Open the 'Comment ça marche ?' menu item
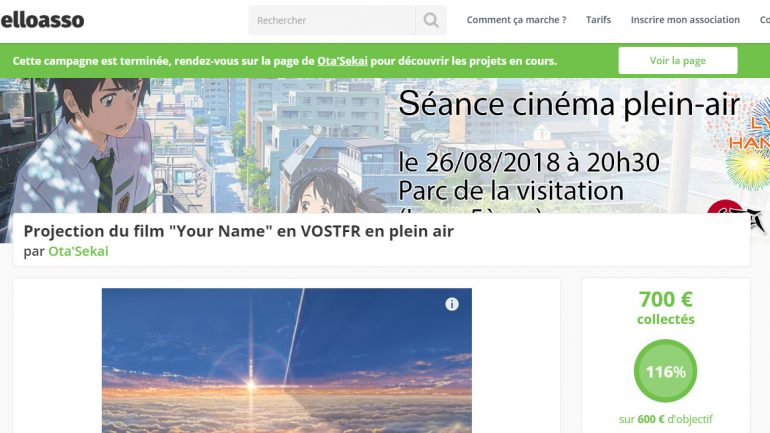Viewport: 770px width, 433px height. [516, 20]
